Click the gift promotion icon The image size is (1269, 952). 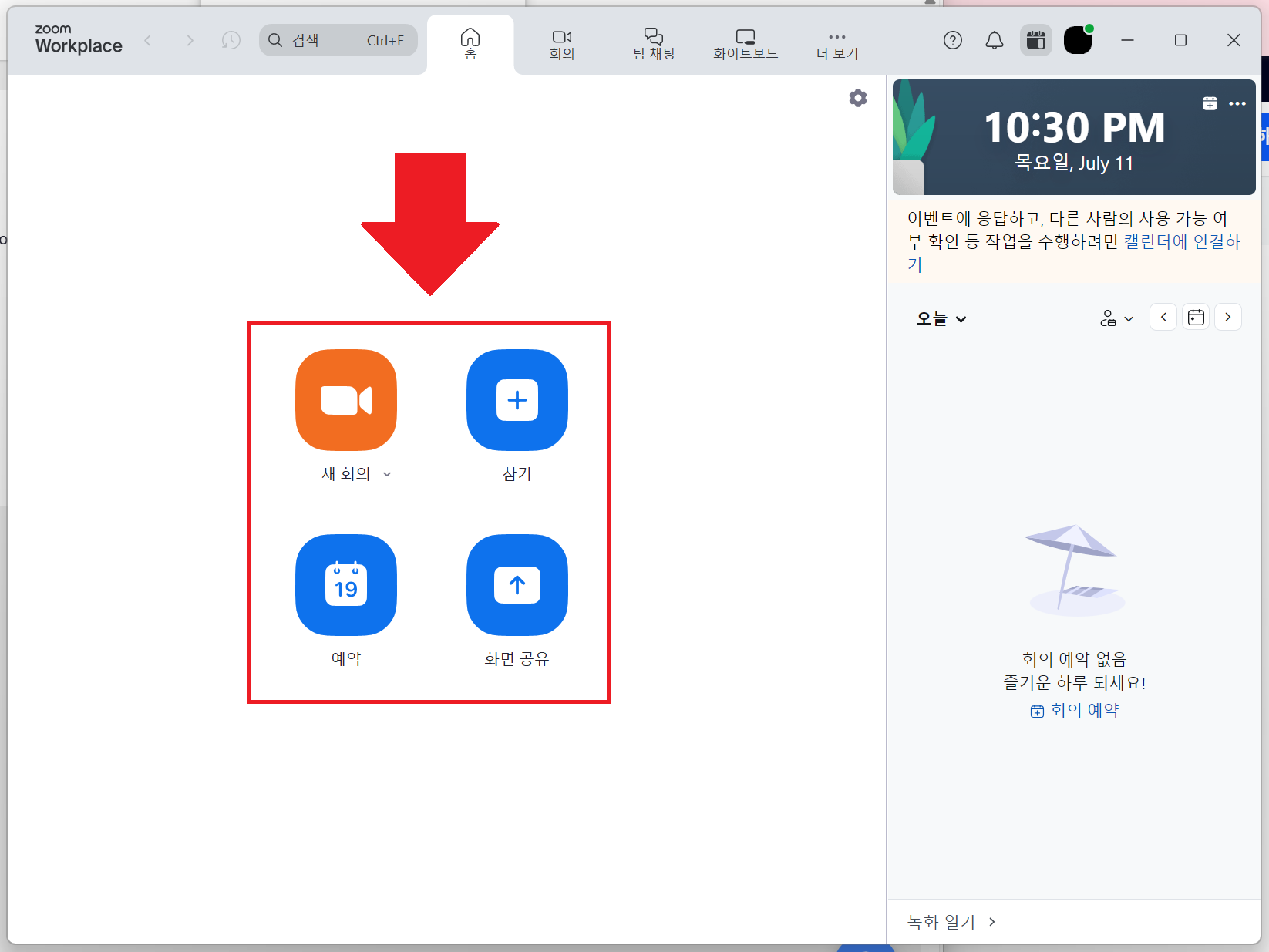click(x=1035, y=40)
